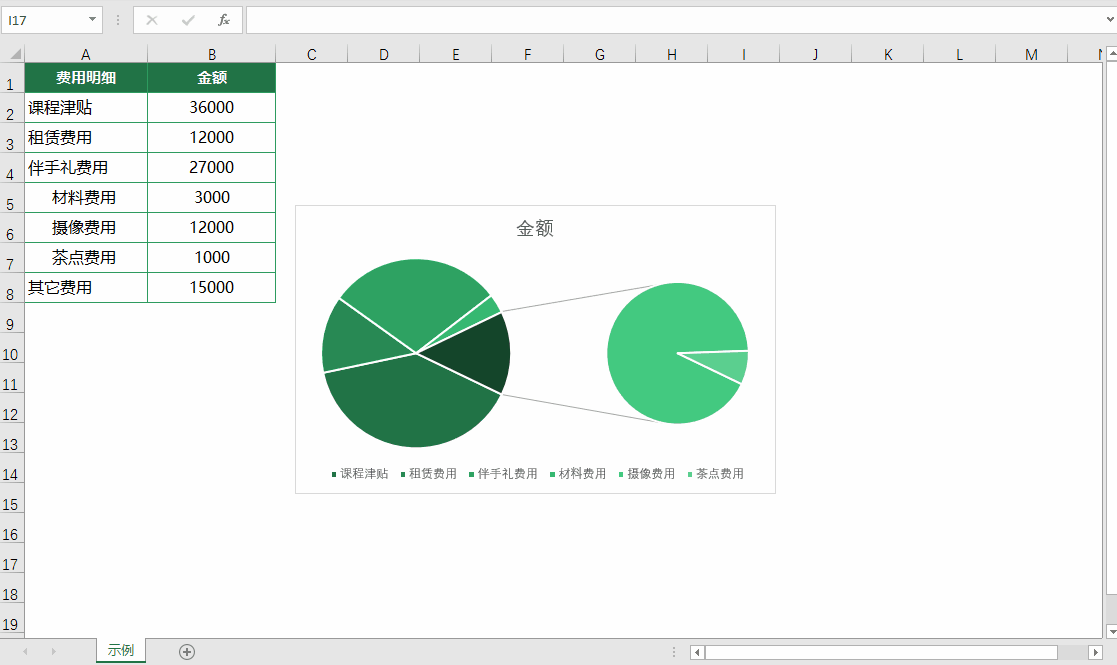Click in the Name Box showing I17
The width and height of the screenshot is (1117, 665).
point(44,20)
